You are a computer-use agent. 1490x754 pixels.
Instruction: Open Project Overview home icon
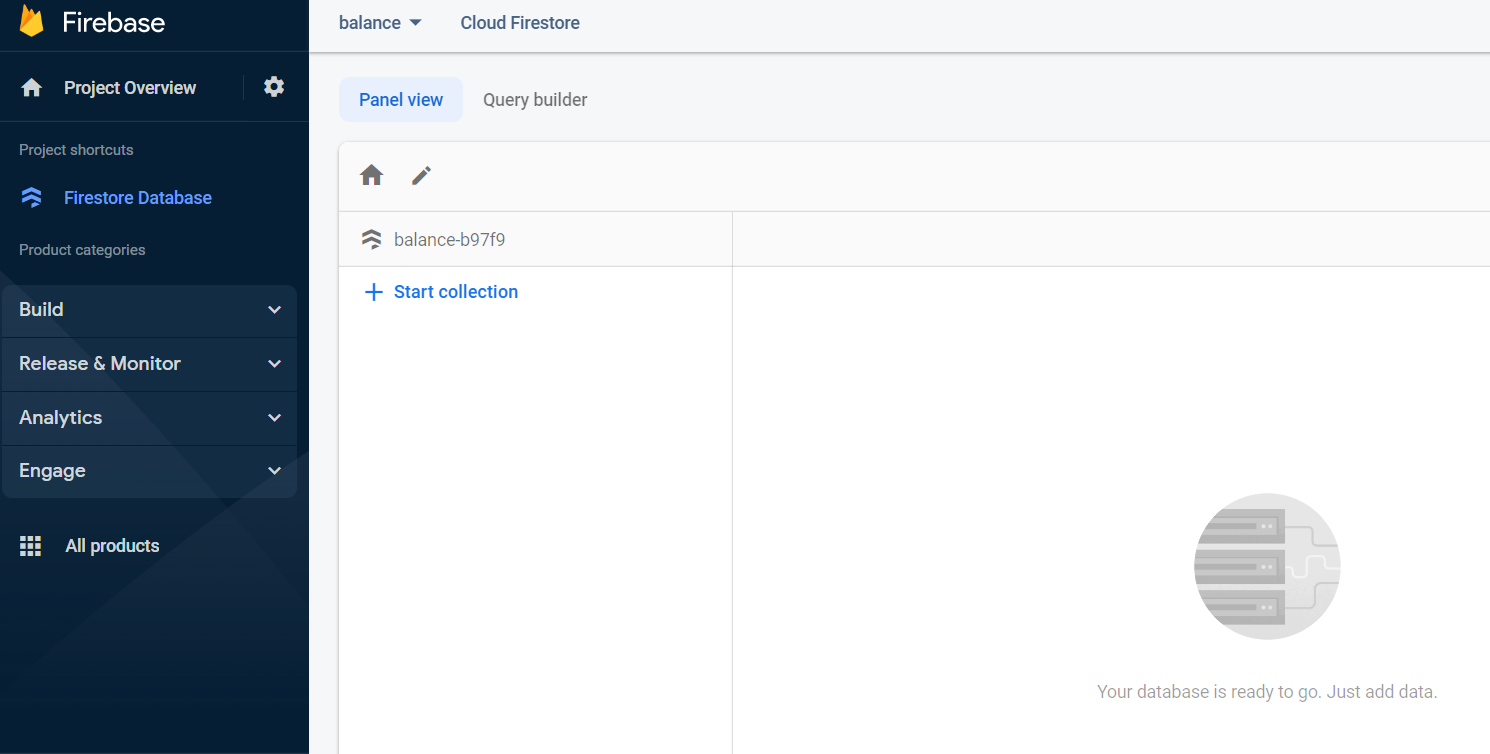(32, 88)
